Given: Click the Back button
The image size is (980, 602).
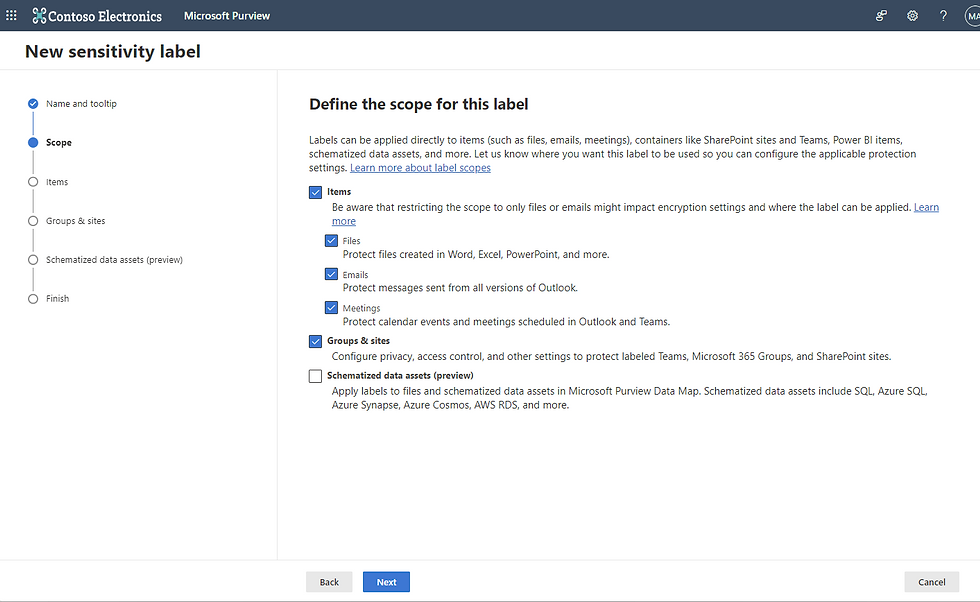Looking at the screenshot, I should point(329,582).
